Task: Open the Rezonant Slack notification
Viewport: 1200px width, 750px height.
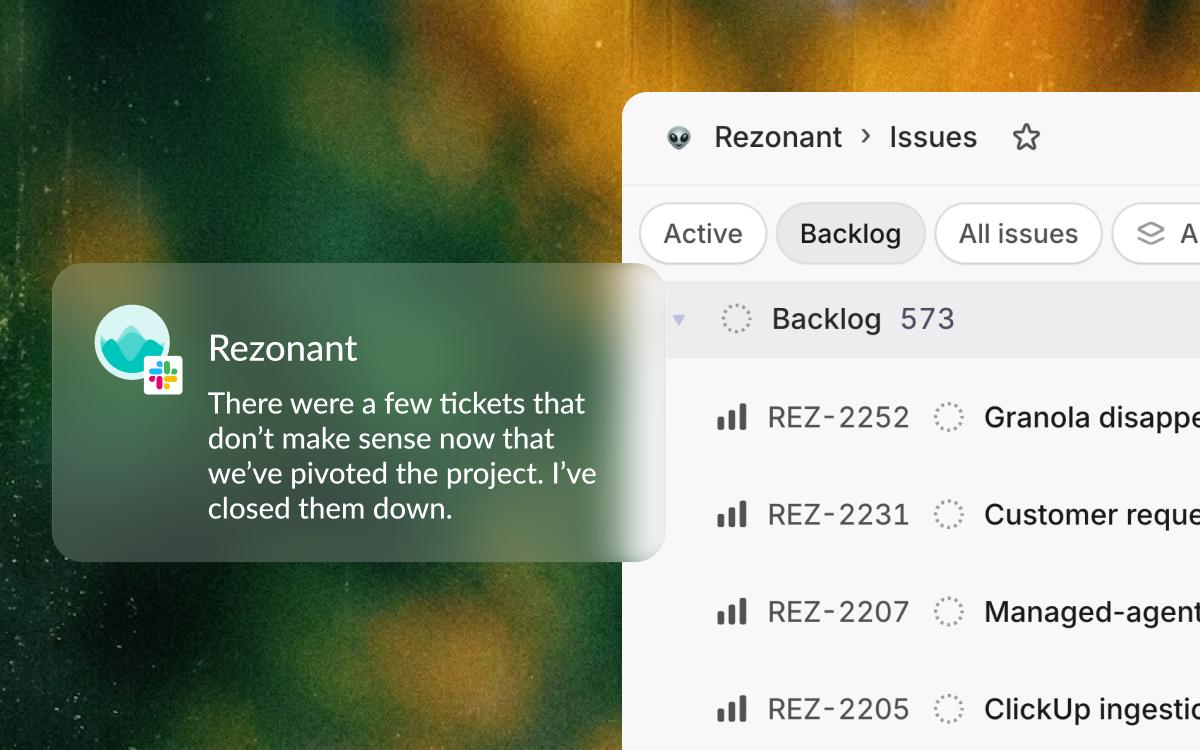Action: tap(358, 413)
